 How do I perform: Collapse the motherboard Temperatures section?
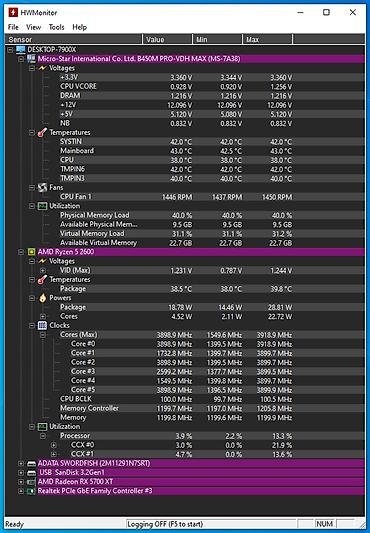[32, 133]
